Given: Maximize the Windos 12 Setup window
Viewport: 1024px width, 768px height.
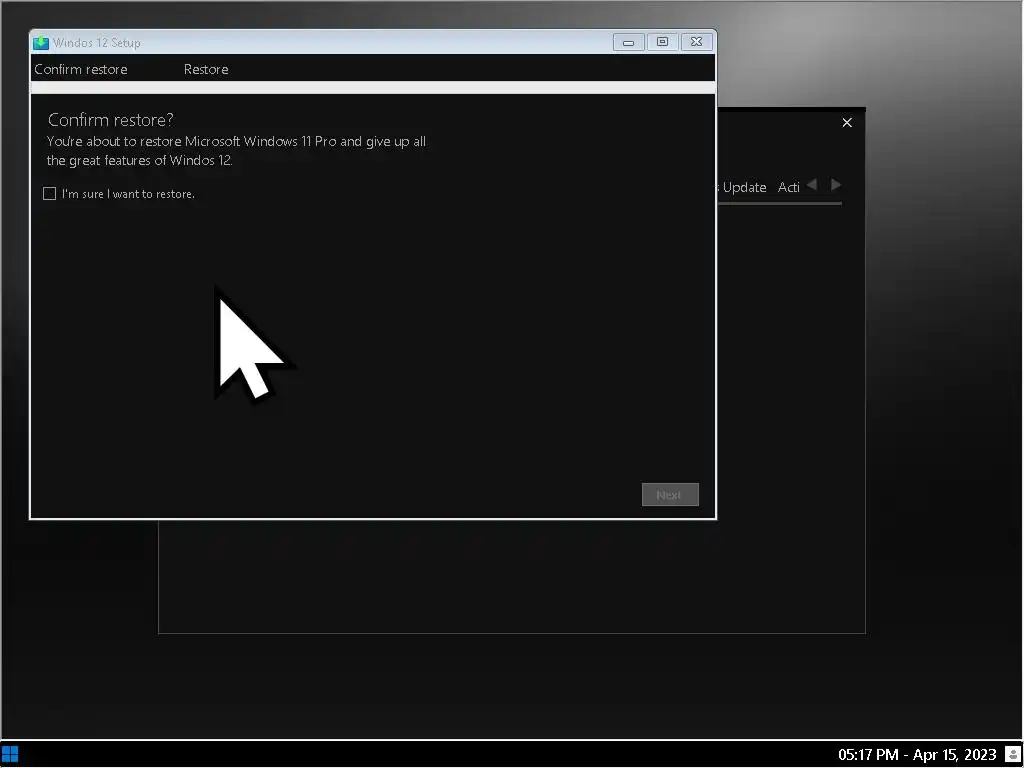Looking at the screenshot, I should [662, 42].
